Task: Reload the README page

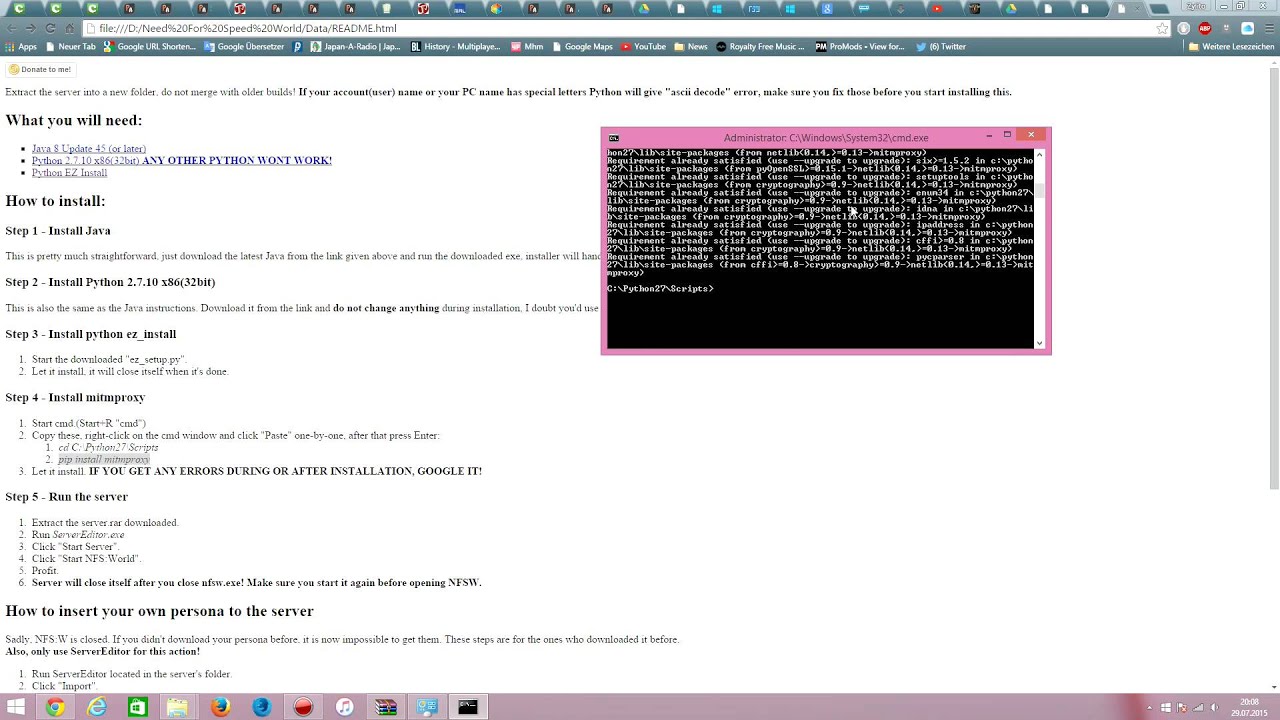Action: 50,28
